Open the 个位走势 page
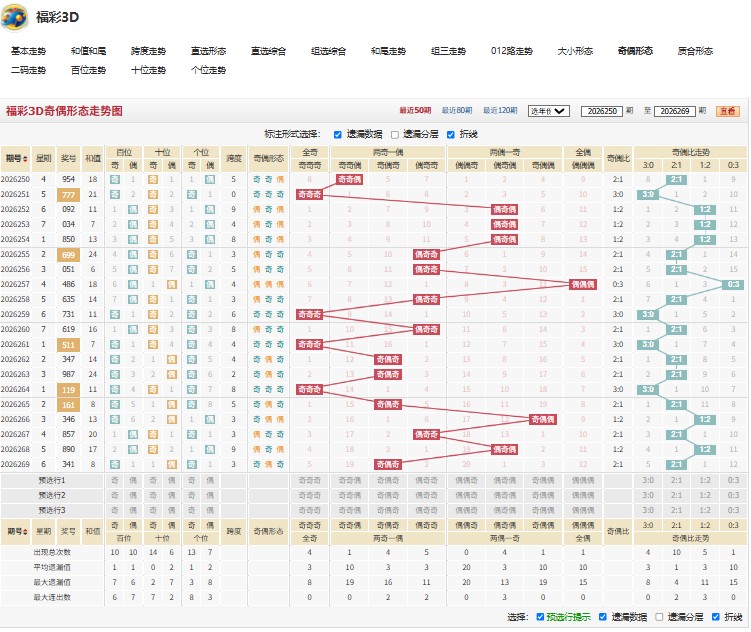The image size is (751, 632). point(208,70)
